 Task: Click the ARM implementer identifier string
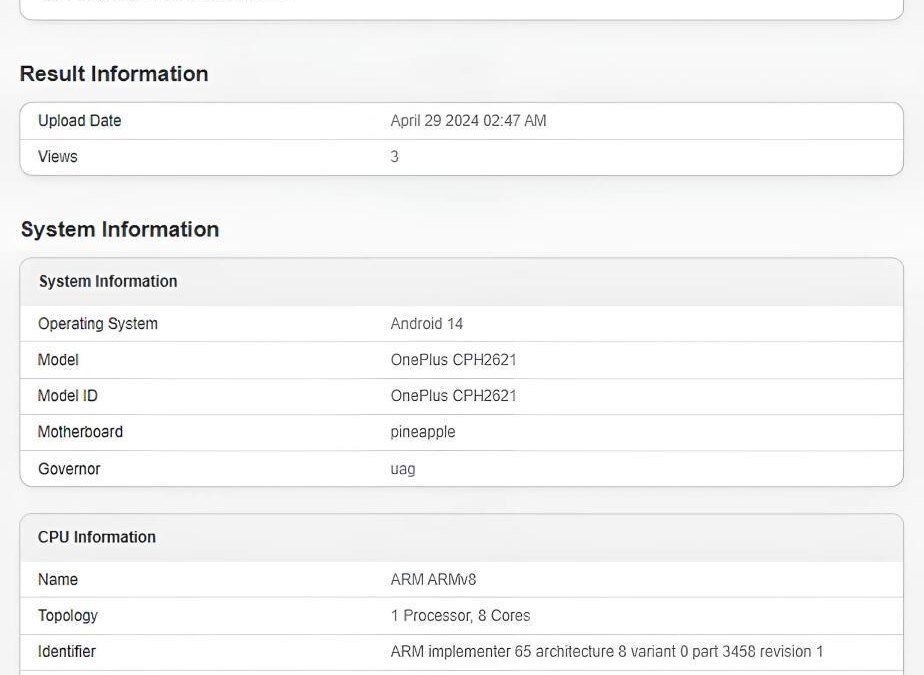(606, 652)
